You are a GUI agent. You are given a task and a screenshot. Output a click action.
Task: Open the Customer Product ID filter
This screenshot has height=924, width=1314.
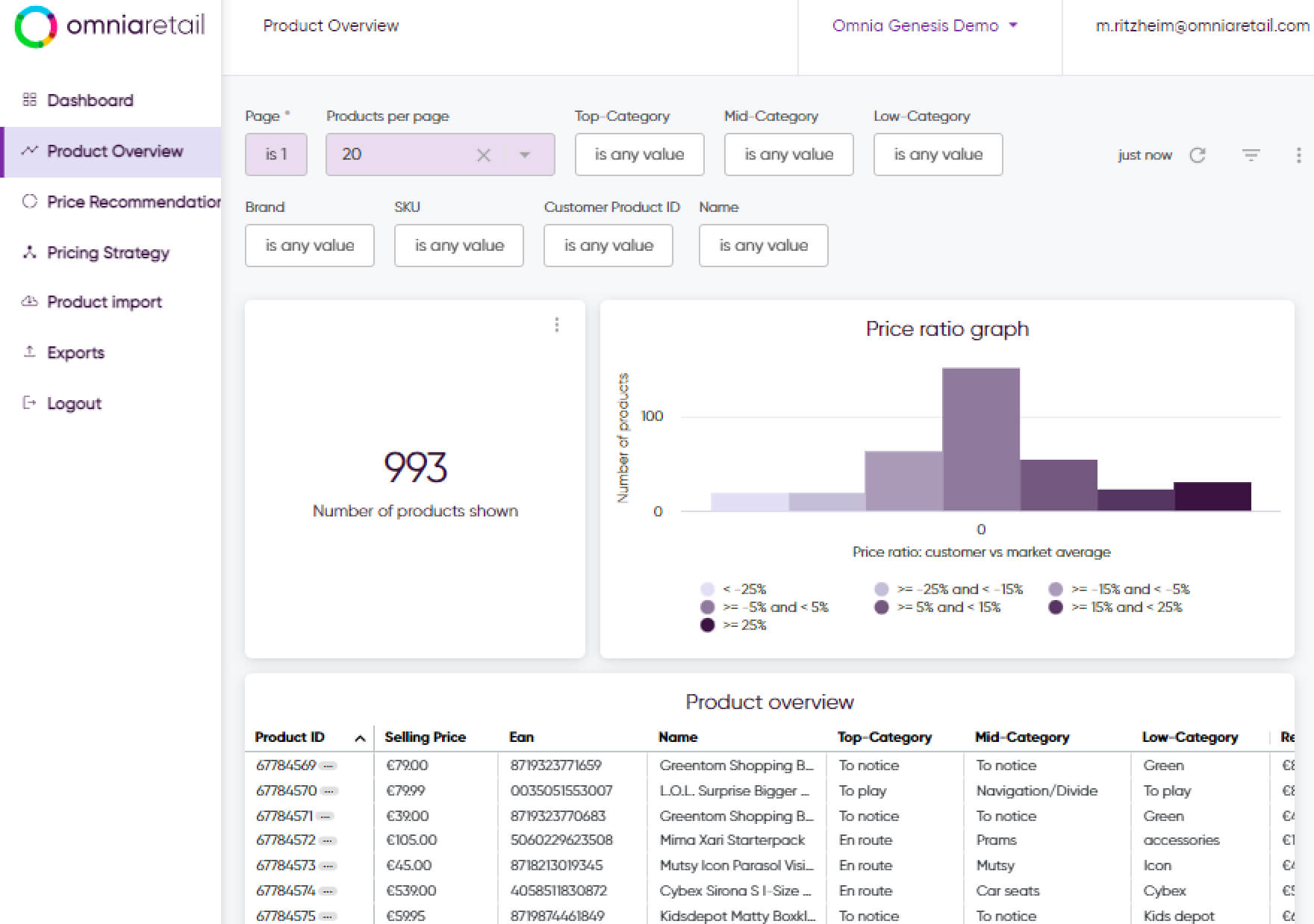(x=608, y=246)
